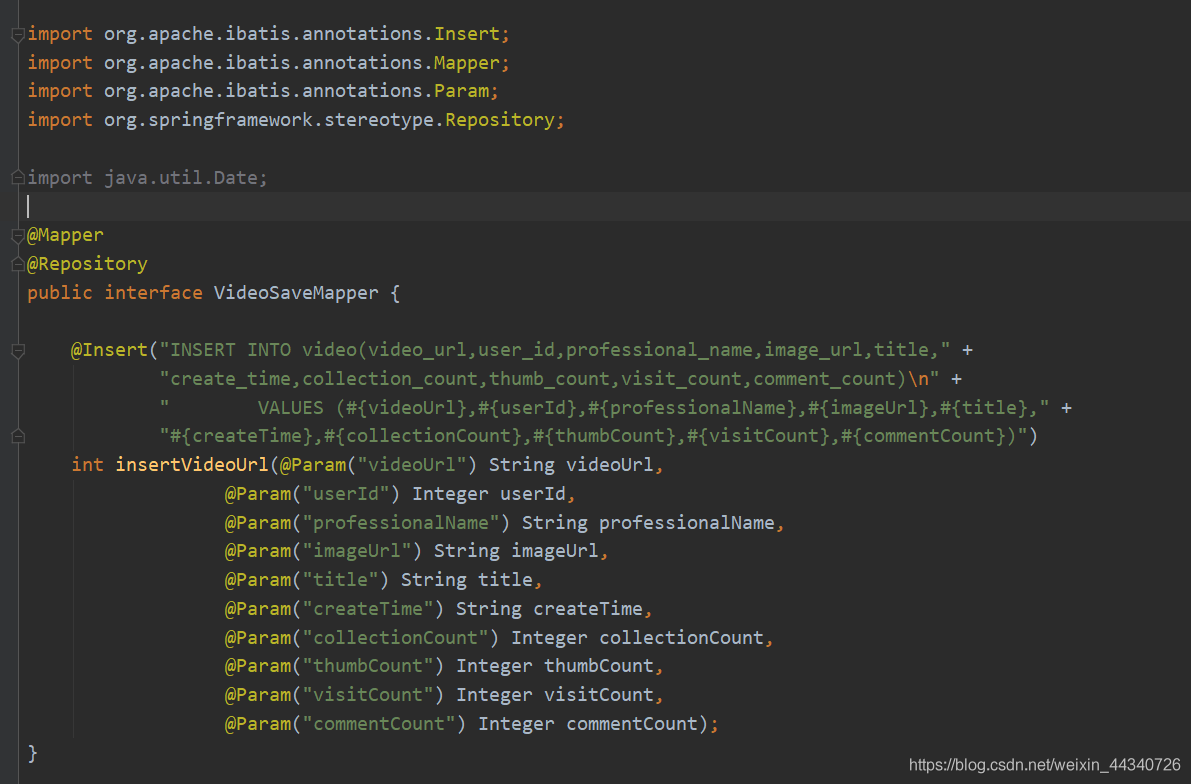Image resolution: width=1191 pixels, height=784 pixels.
Task: Click the "userId" string in @Param
Action: (x=346, y=494)
